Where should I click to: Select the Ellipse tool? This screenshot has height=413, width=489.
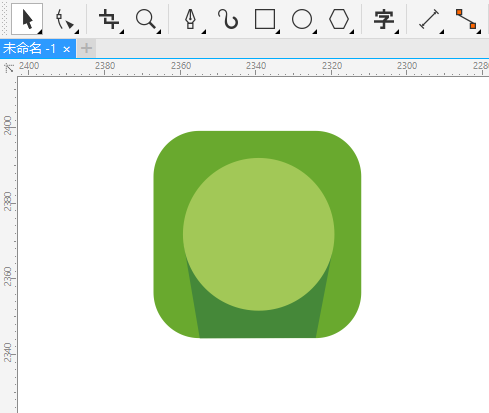point(302,19)
